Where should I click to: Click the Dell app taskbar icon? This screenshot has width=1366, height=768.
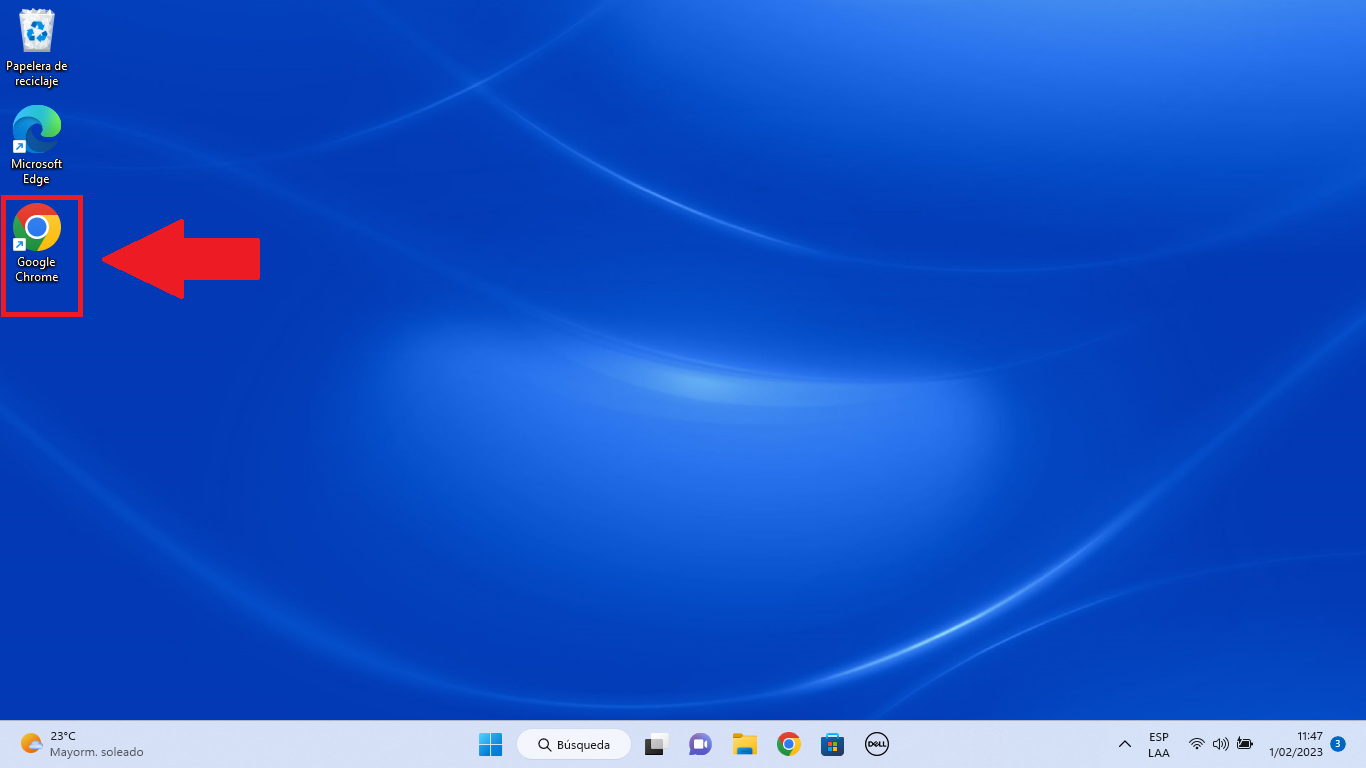(x=877, y=744)
